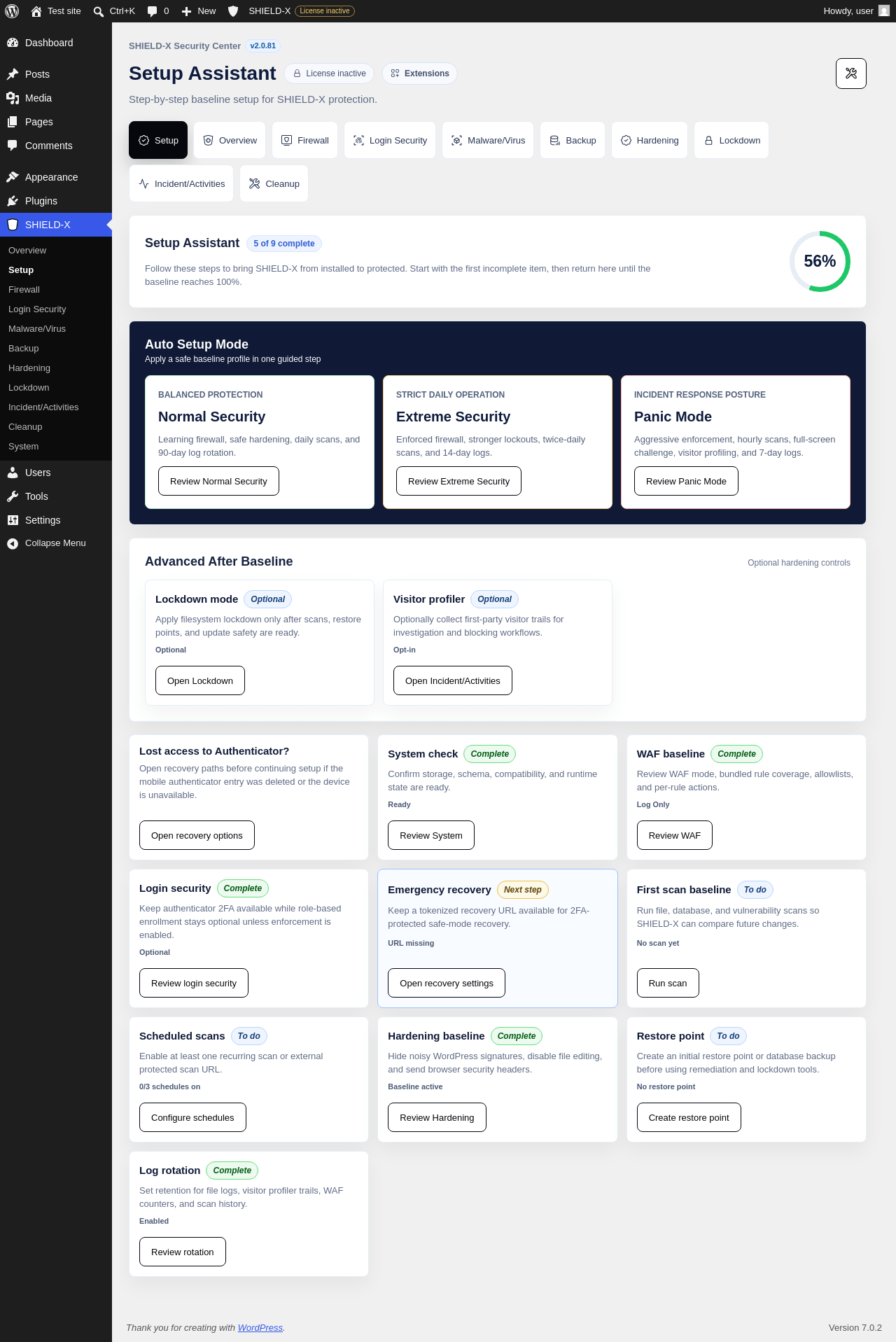Click Open Incident/Activities button
Screen dimensions: 896x1342
coord(453,680)
